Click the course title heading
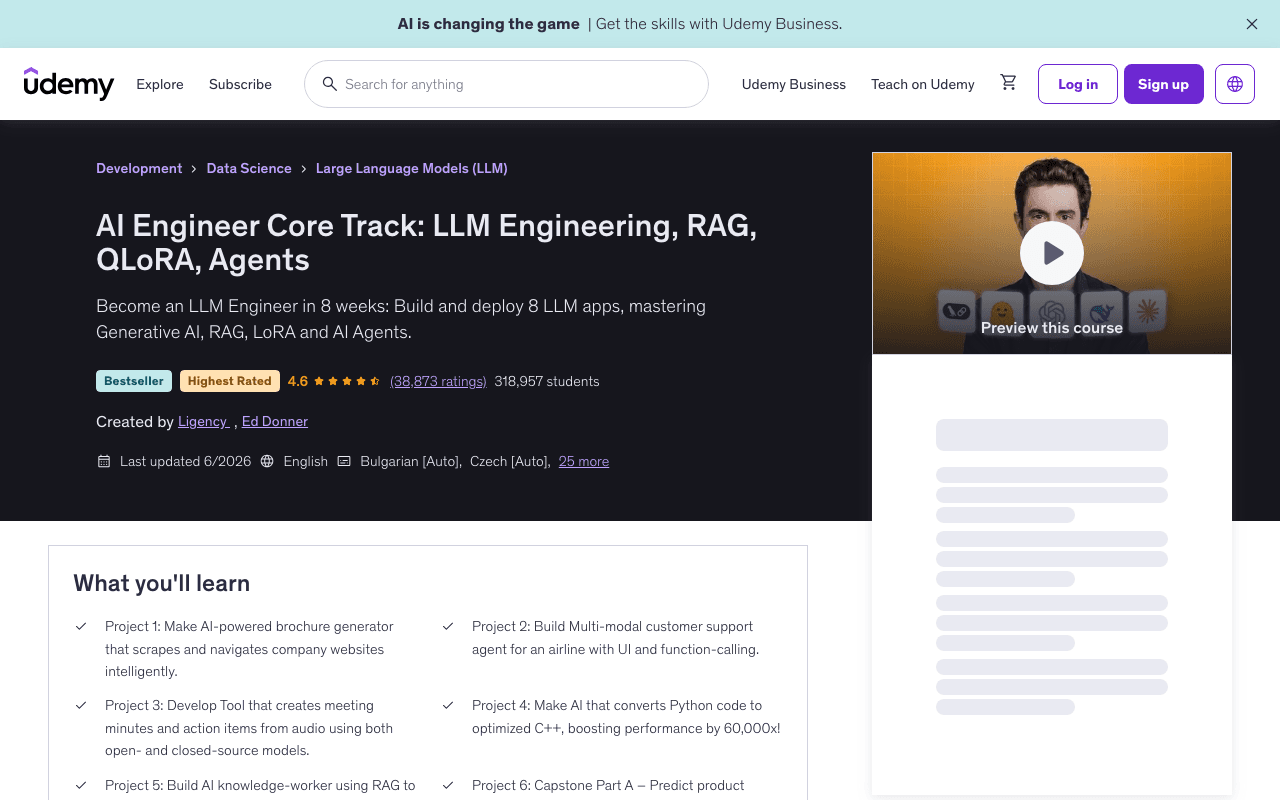 pos(427,243)
